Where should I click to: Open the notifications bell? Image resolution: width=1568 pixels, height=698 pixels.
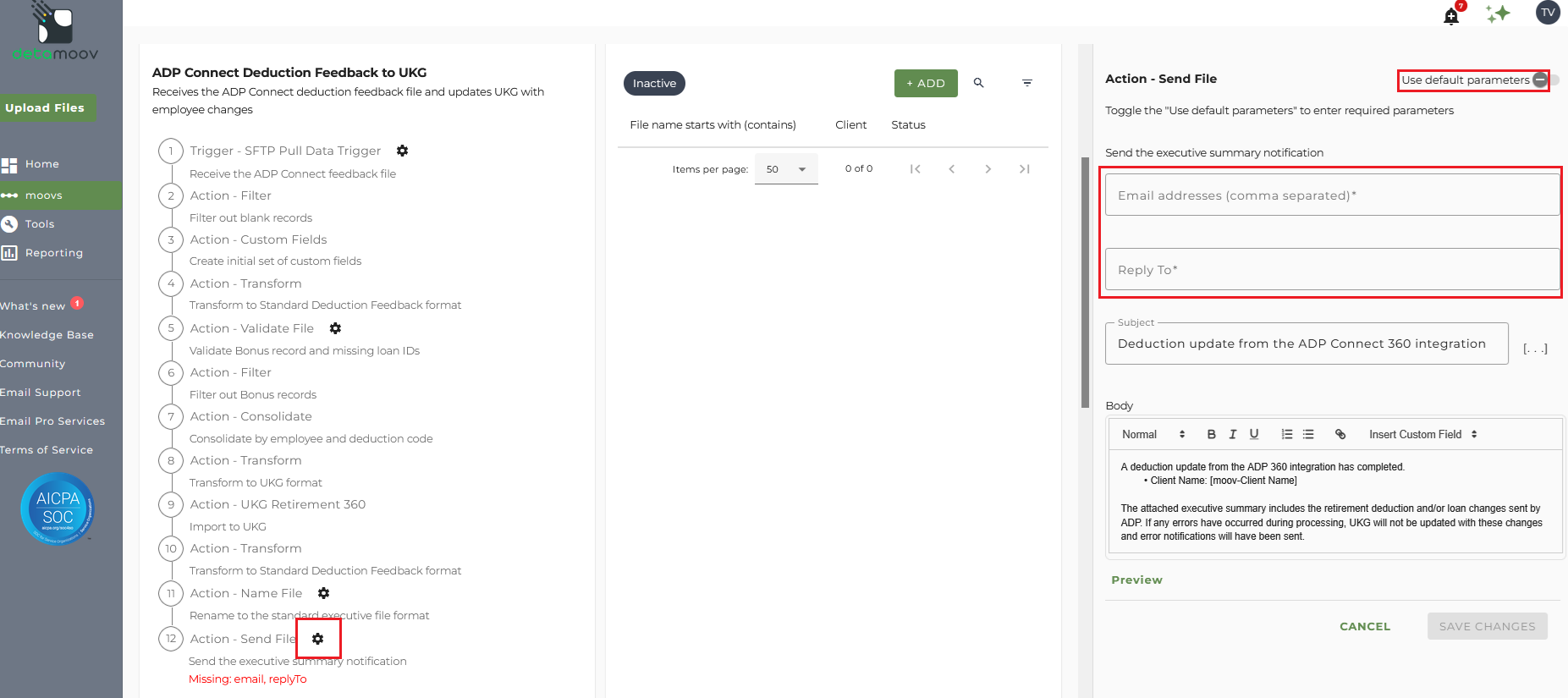[x=1451, y=16]
